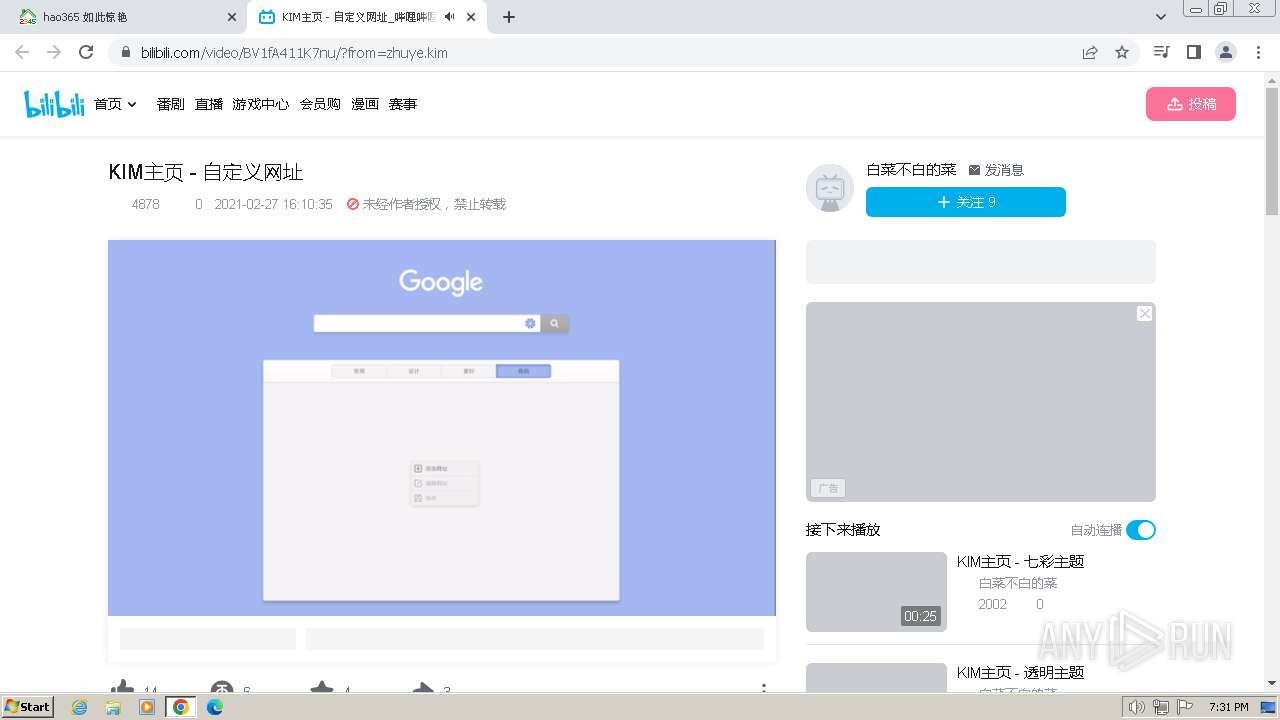View site information lock icon
Screen dimensions: 1280x720
tap(126, 52)
